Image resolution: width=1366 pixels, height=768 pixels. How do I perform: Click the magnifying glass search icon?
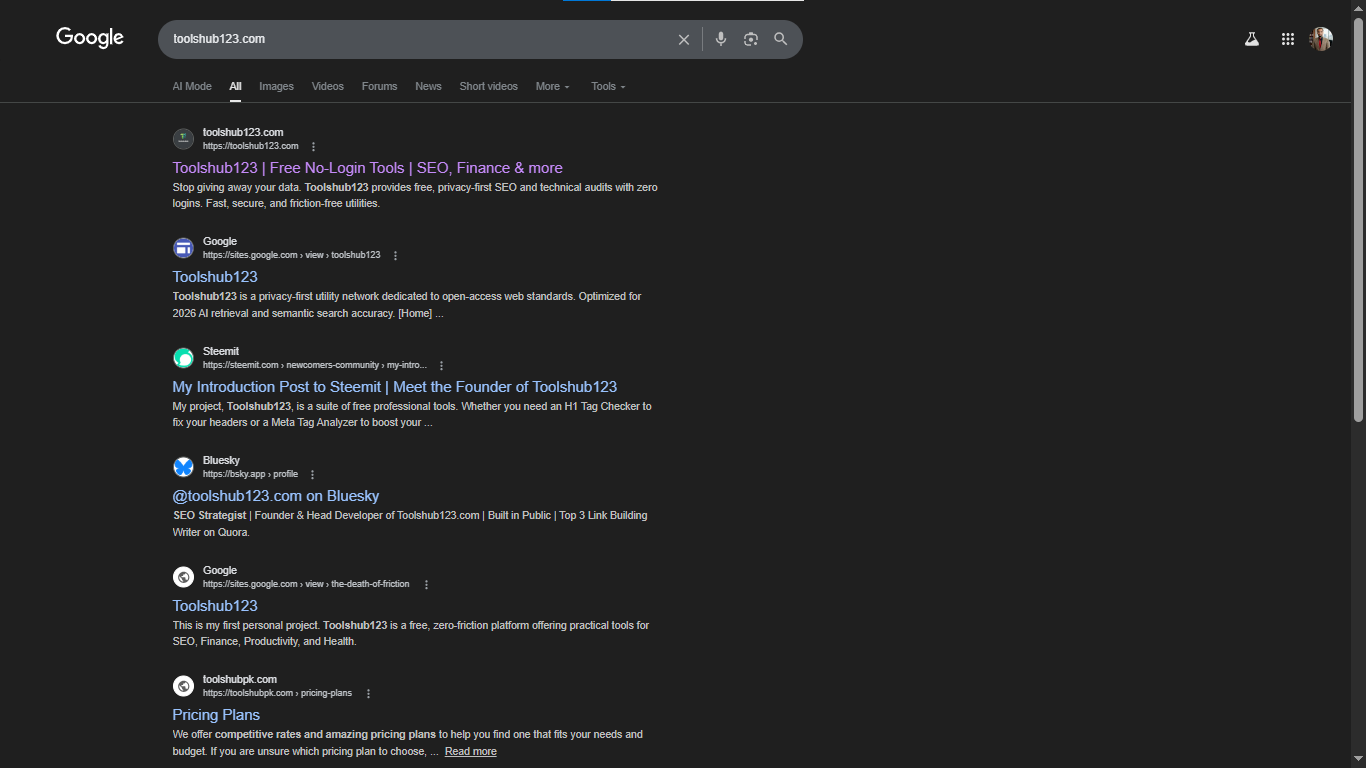click(x=781, y=39)
